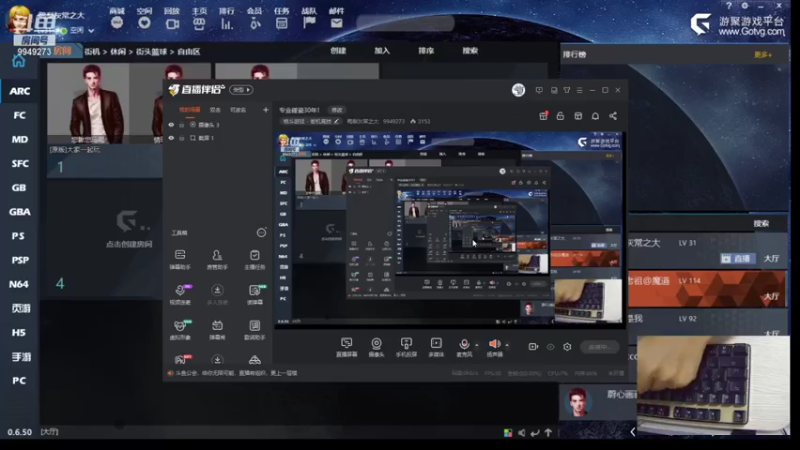Image resolution: width=800 pixels, height=450 pixels.
Task: Open the 弹幕秀 danmaku show tool
Action: click(x=217, y=330)
